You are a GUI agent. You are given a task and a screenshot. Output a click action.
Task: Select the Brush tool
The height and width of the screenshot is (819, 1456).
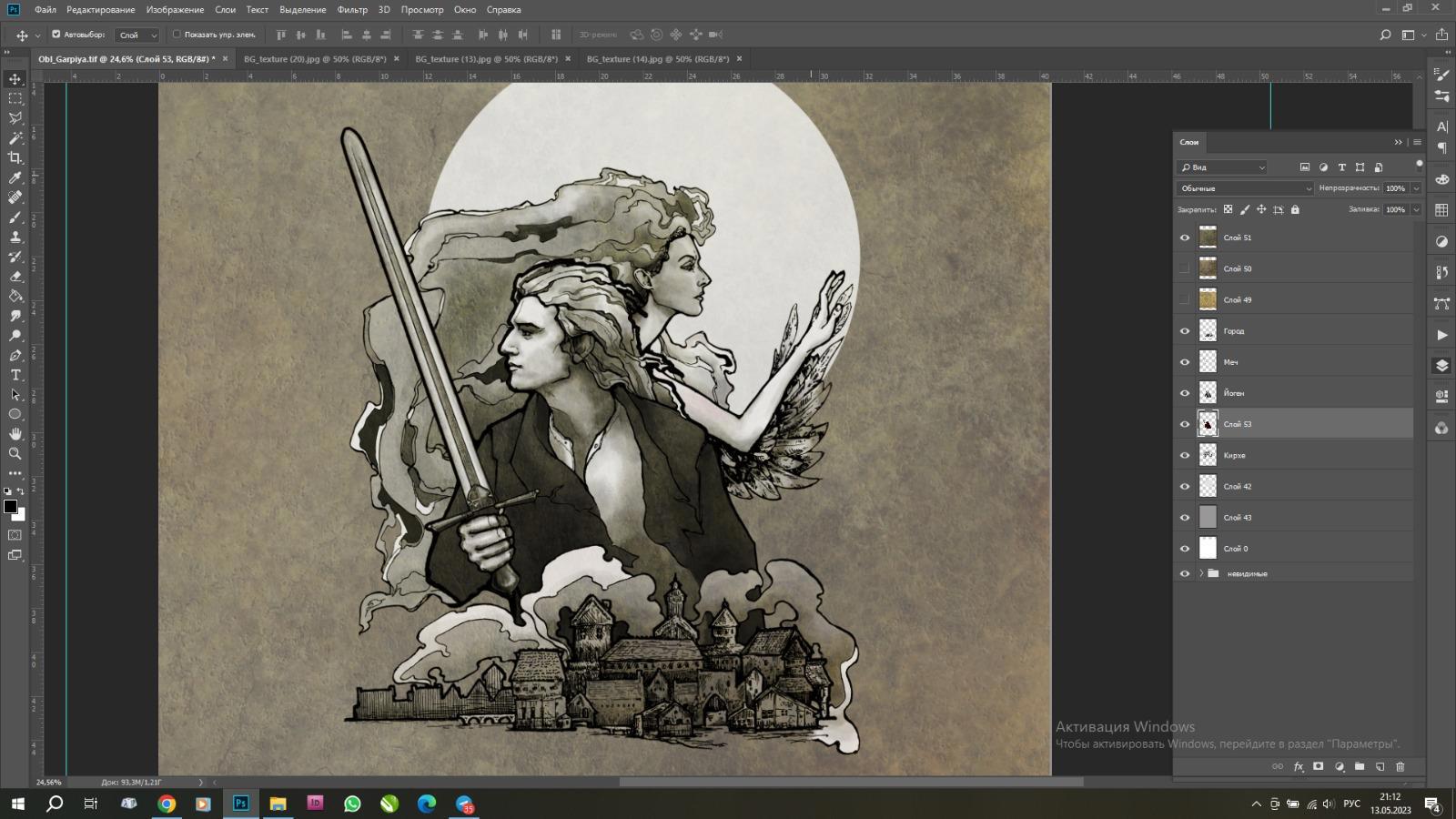15,217
